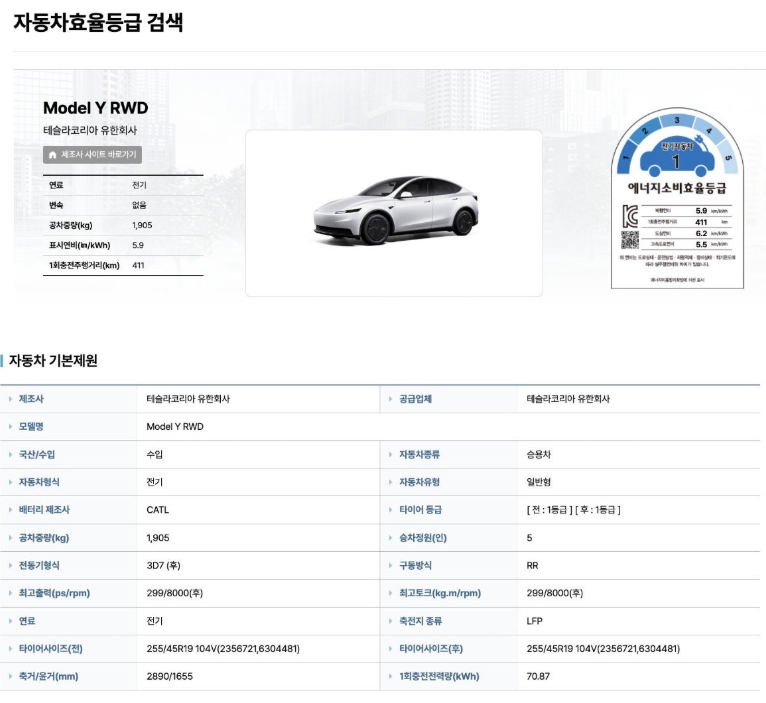Click the 자동차유형 value 일반형

[x=538, y=482]
